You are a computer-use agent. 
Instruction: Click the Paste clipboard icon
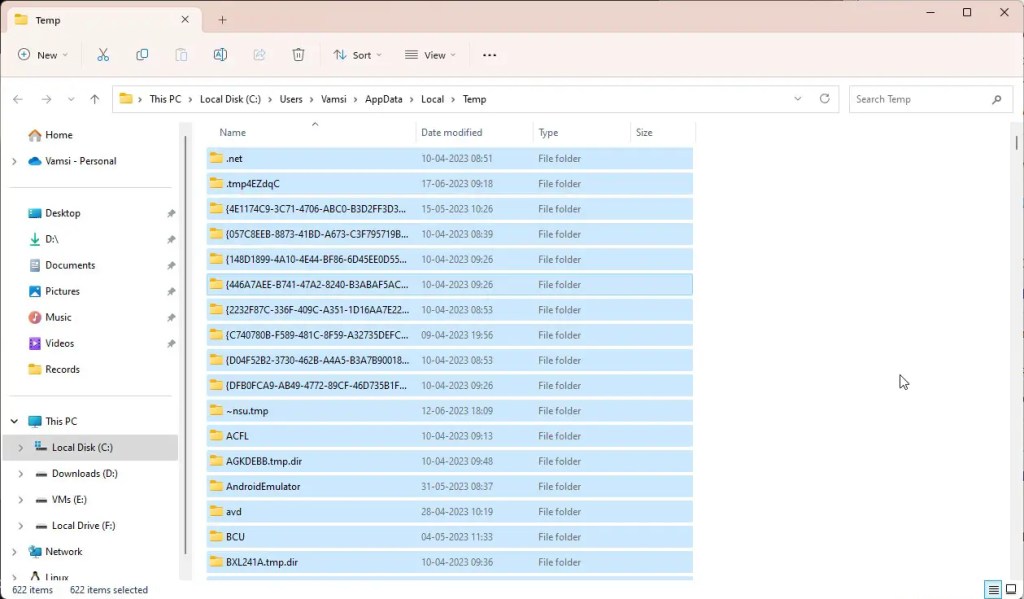181,55
